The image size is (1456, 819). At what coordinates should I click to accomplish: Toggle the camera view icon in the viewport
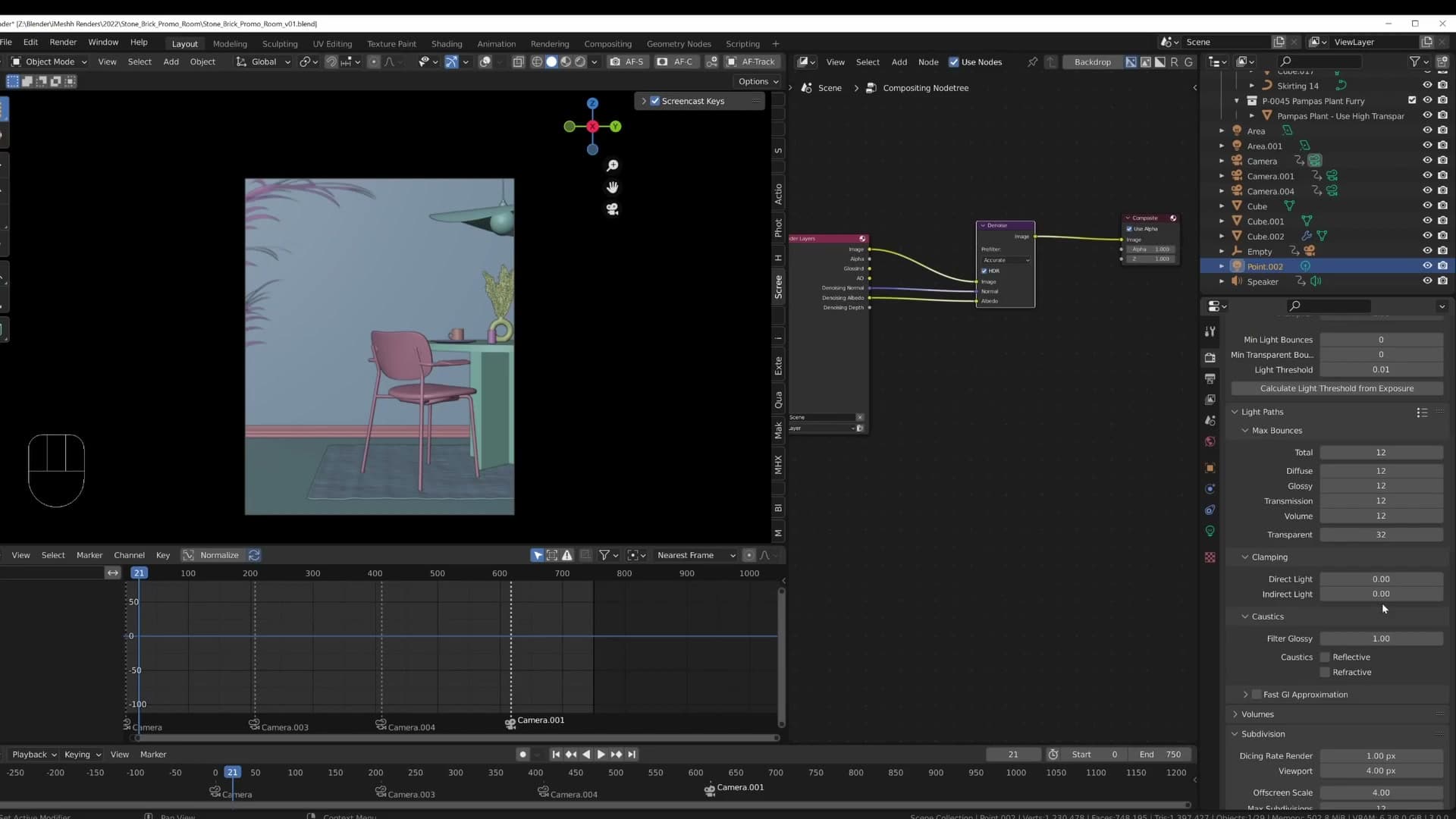pos(613,209)
